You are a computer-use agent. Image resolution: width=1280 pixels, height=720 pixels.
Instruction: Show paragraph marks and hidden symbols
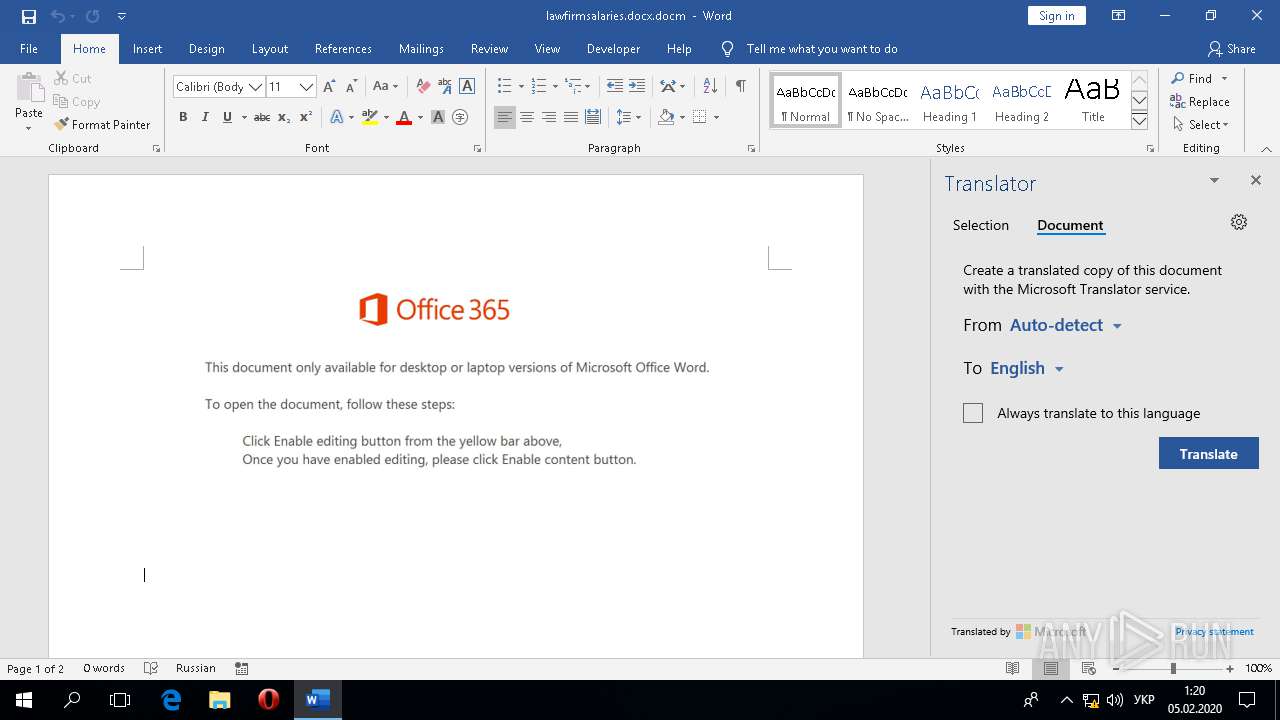coord(741,86)
